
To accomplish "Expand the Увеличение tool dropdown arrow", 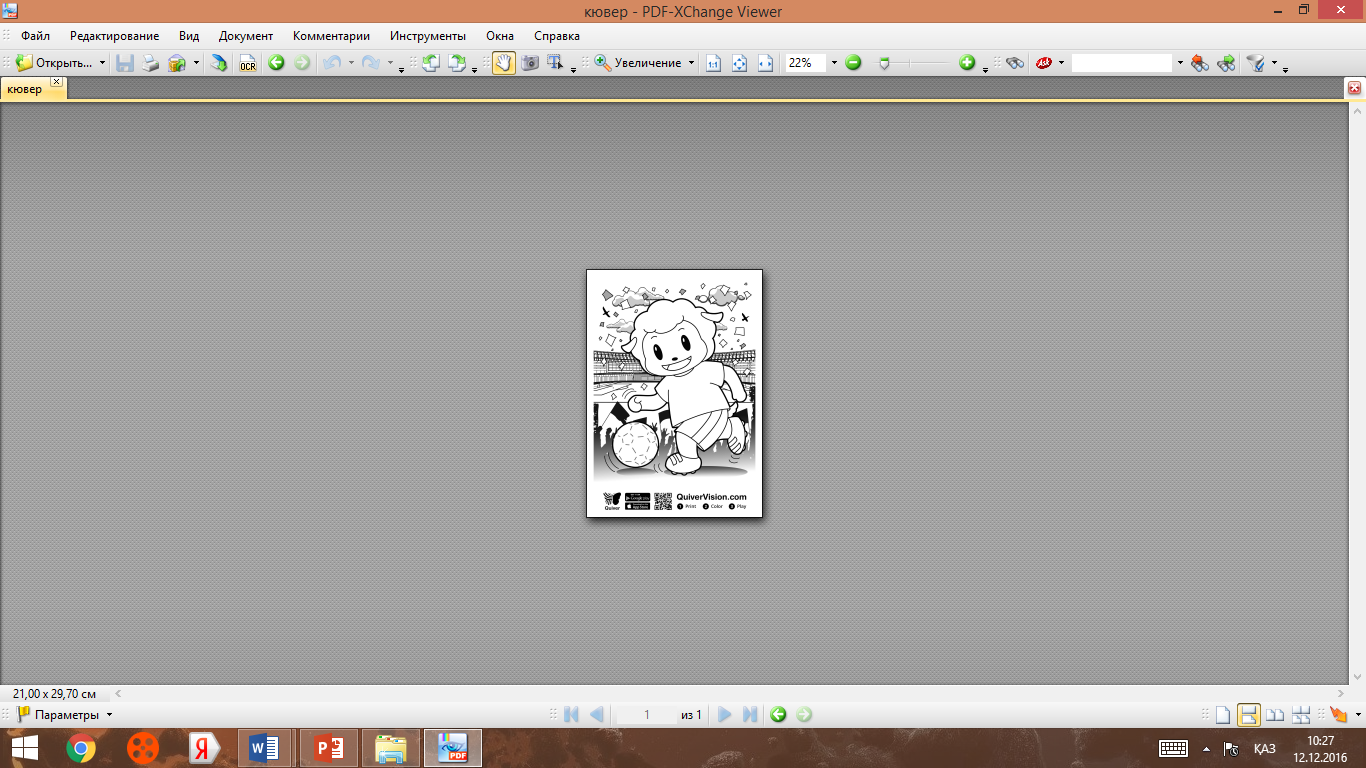I will [x=691, y=63].
